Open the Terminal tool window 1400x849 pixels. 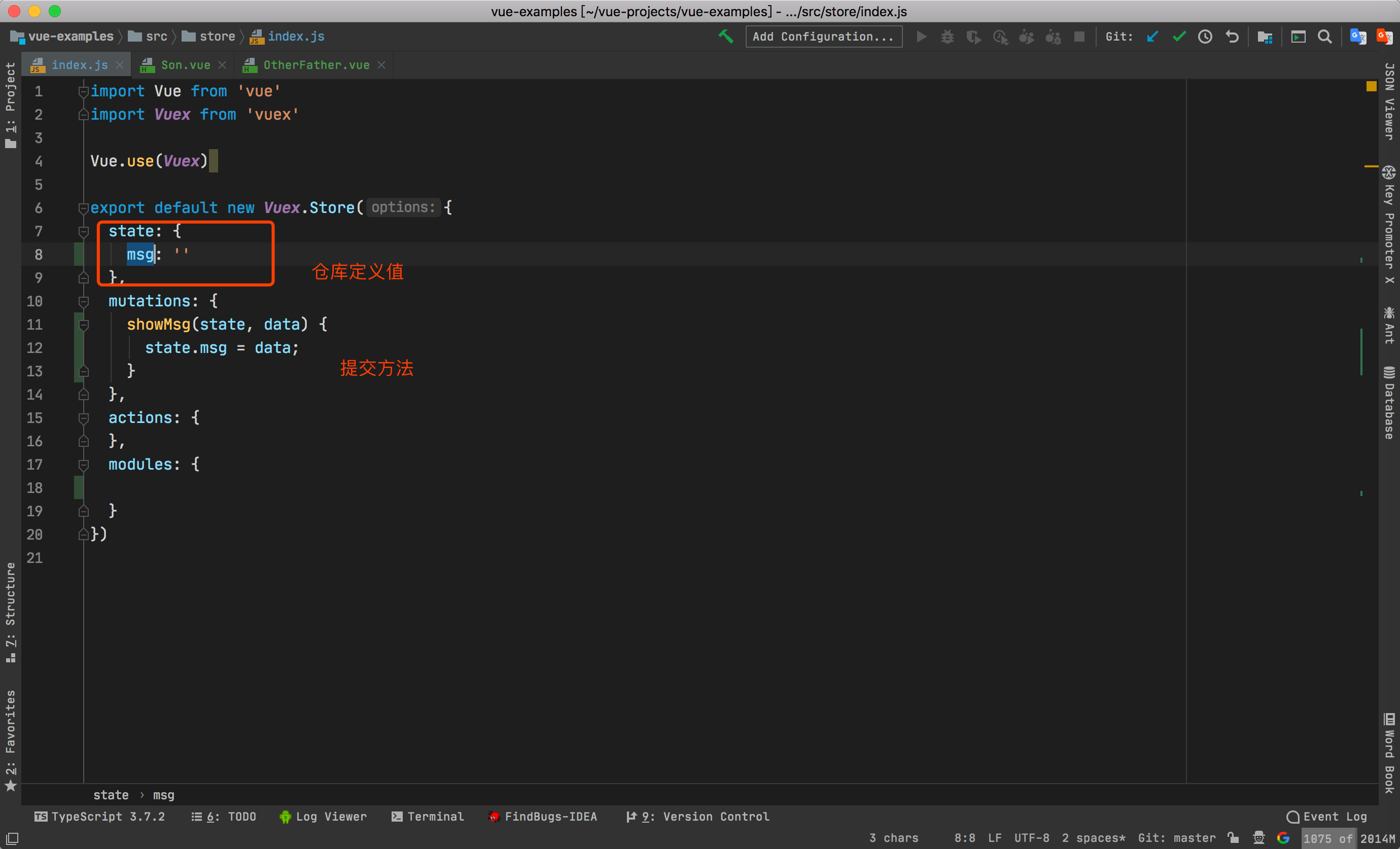coord(427,817)
